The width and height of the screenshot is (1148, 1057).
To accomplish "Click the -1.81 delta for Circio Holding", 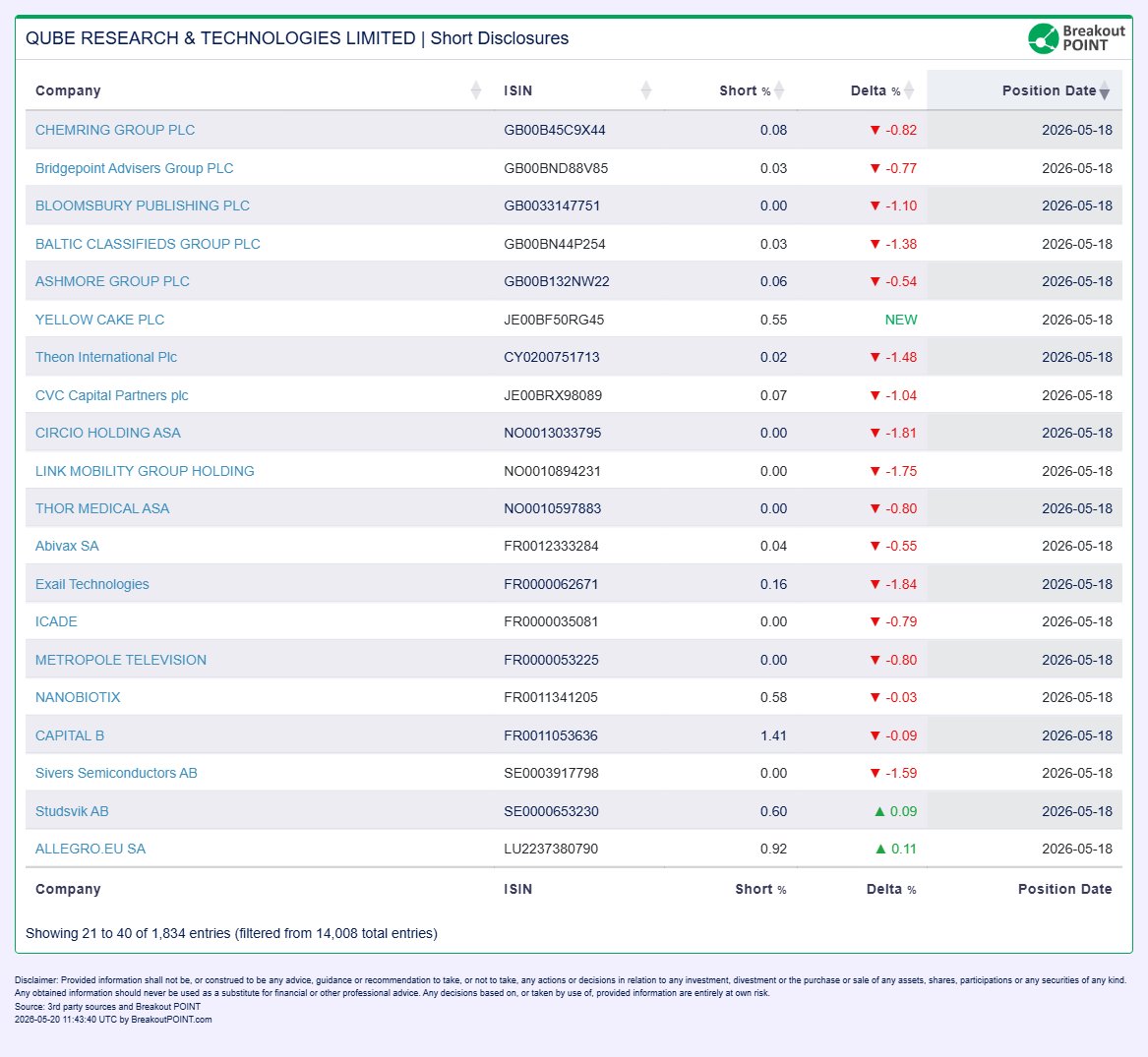I will point(892,433).
